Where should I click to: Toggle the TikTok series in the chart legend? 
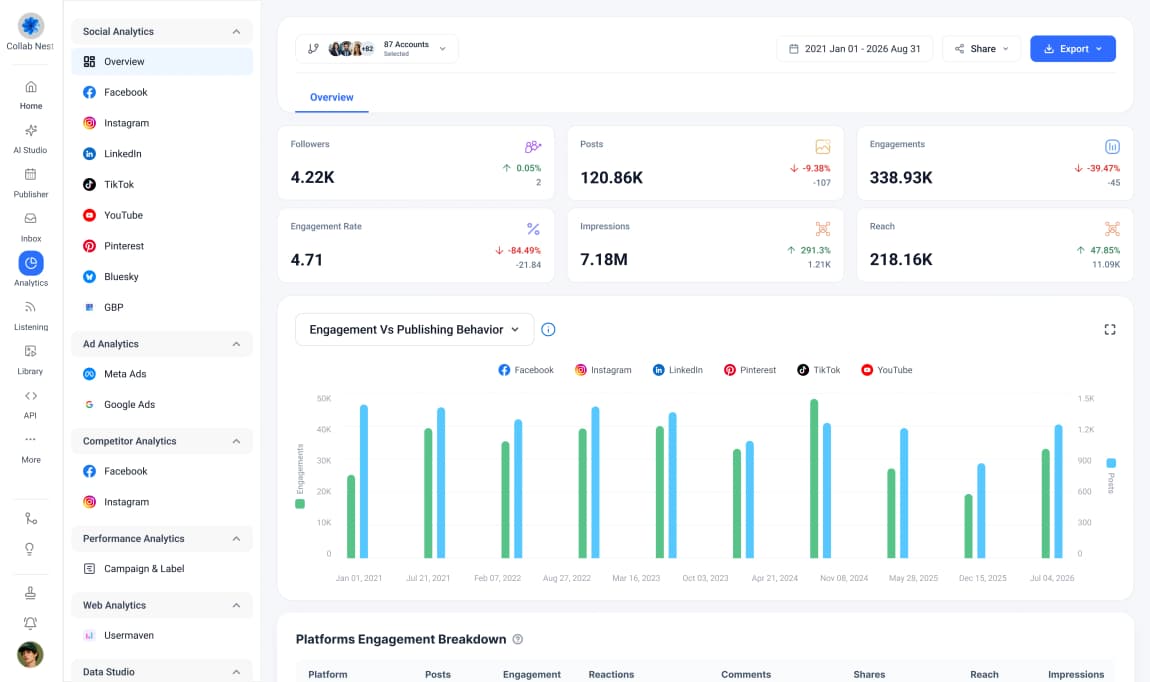click(818, 370)
